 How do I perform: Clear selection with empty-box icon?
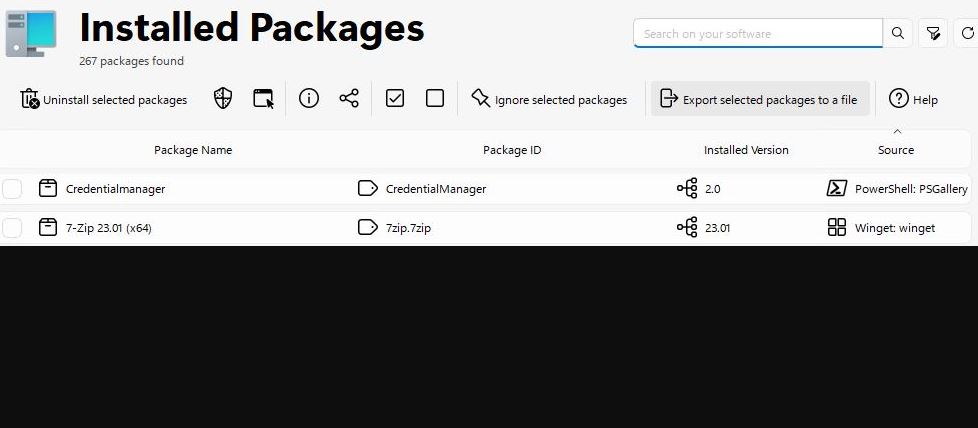[435, 99]
